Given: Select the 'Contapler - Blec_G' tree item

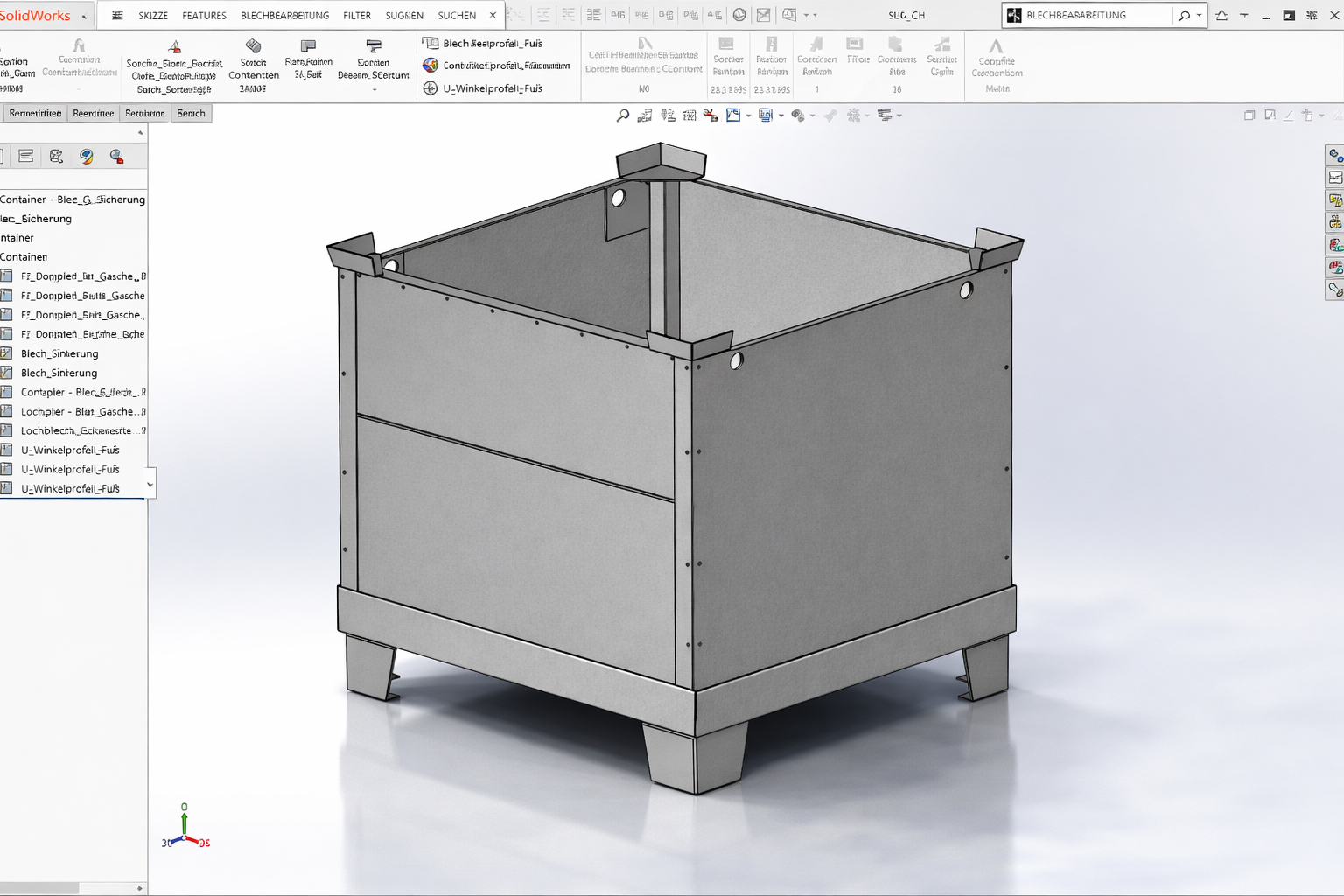Looking at the screenshot, I should point(73,392).
